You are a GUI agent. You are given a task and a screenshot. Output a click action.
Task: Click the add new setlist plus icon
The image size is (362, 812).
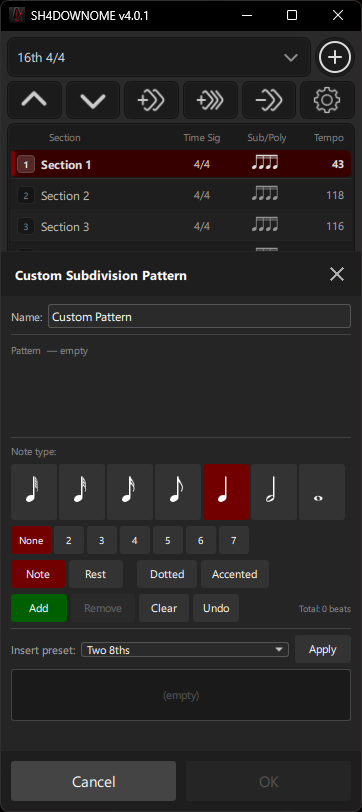coord(335,57)
